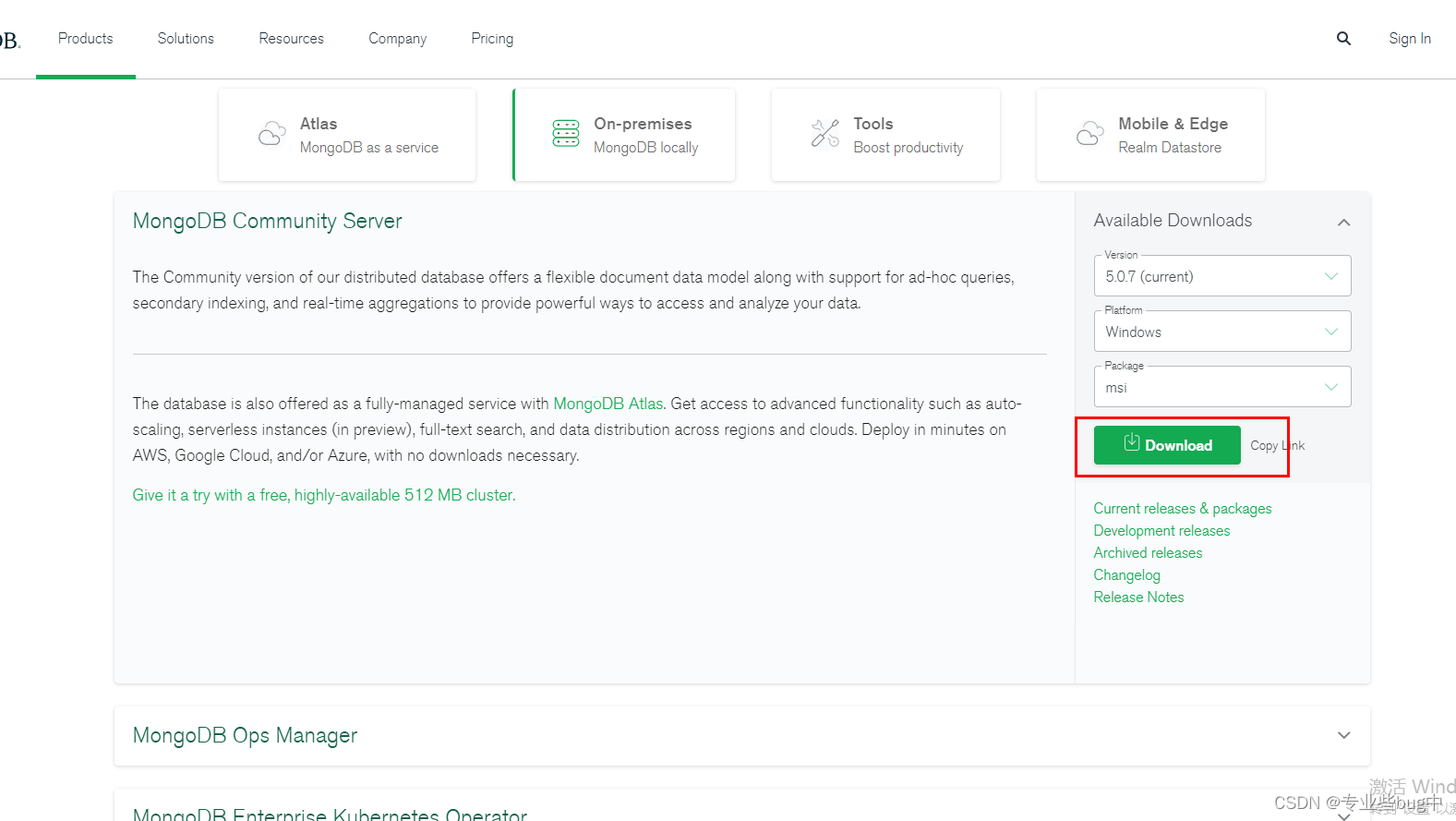The height and width of the screenshot is (821, 1456).
Task: Open Development releases link
Action: coord(1161,531)
